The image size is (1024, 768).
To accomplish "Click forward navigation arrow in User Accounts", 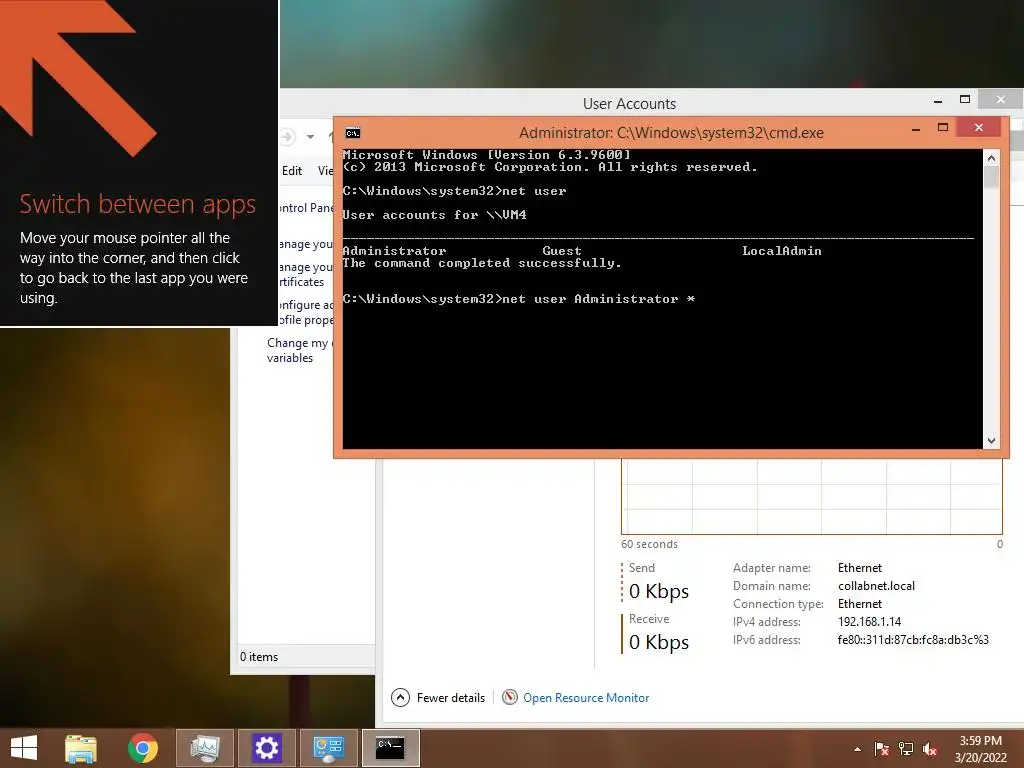I will tap(287, 136).
